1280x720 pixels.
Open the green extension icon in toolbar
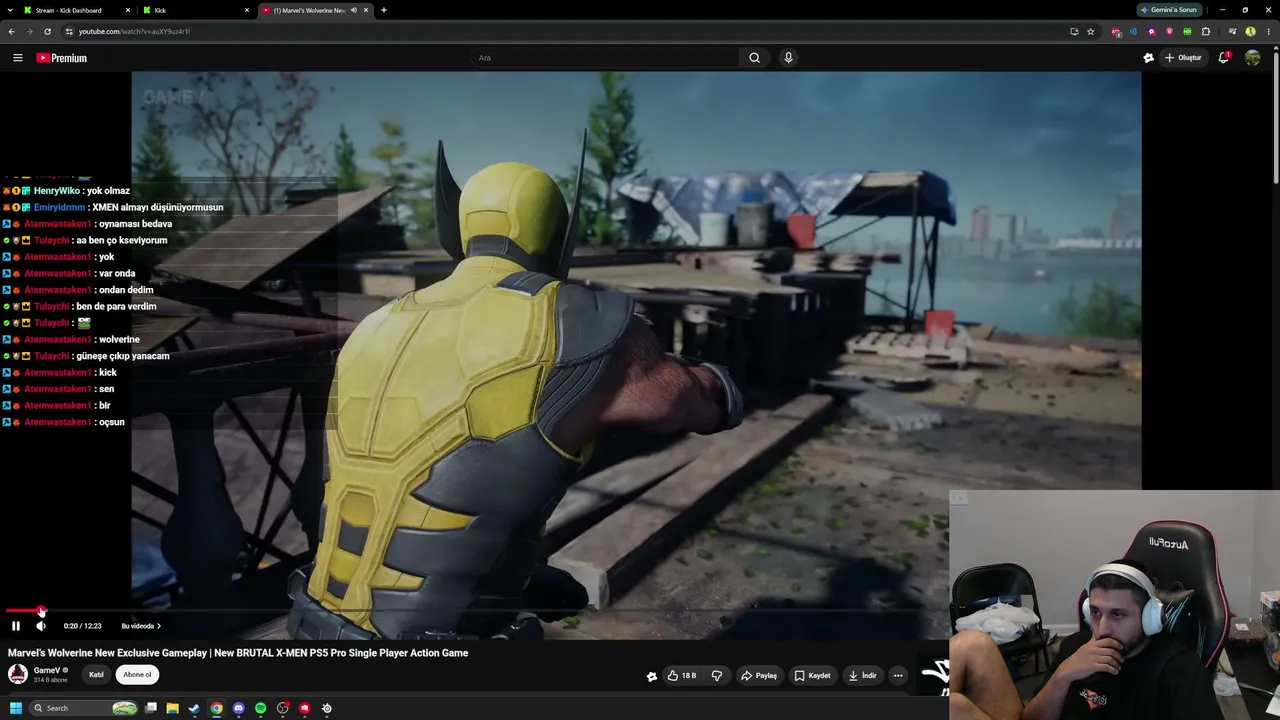coord(1187,31)
